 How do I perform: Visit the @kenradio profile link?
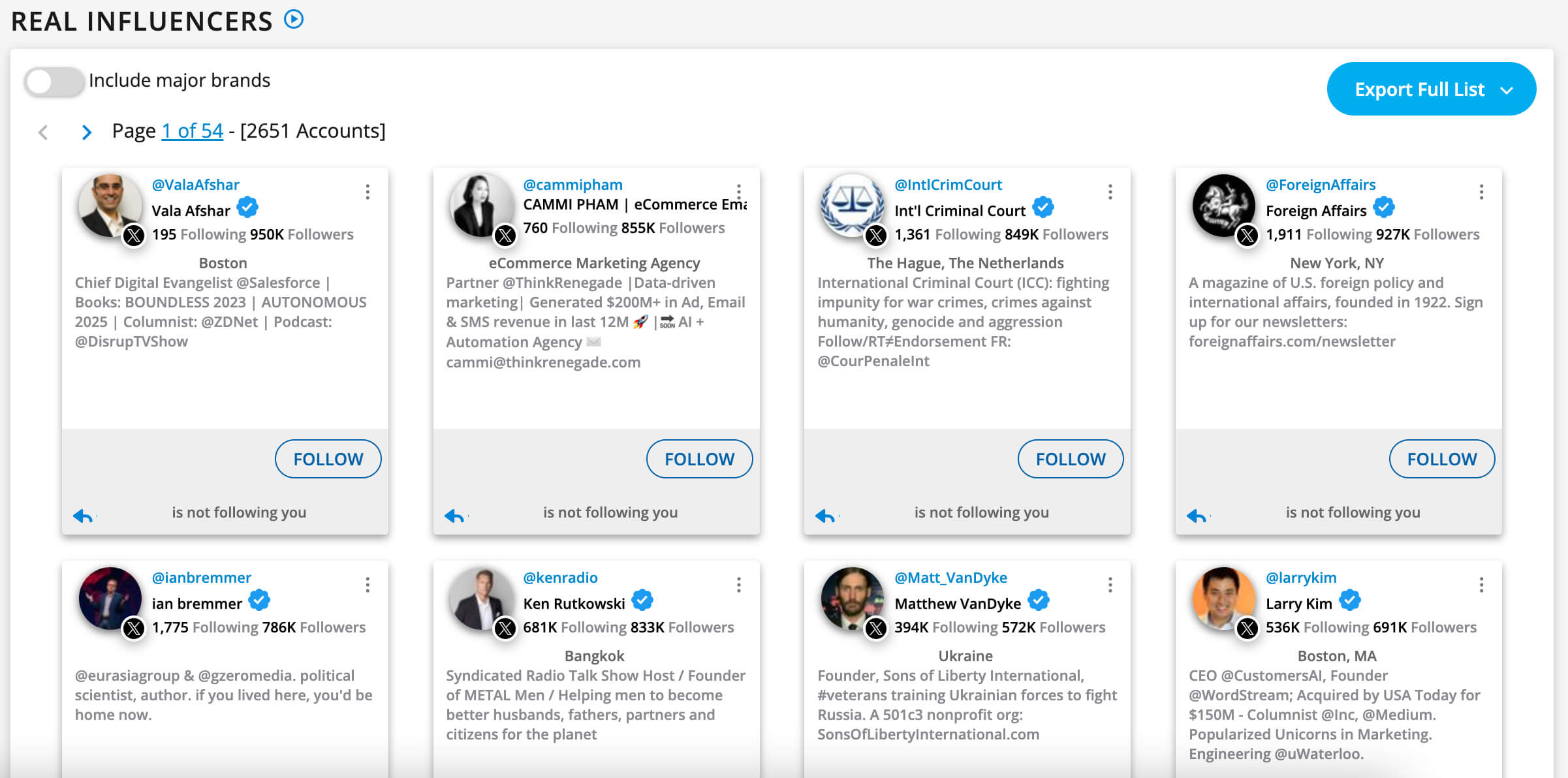pyautogui.click(x=560, y=577)
